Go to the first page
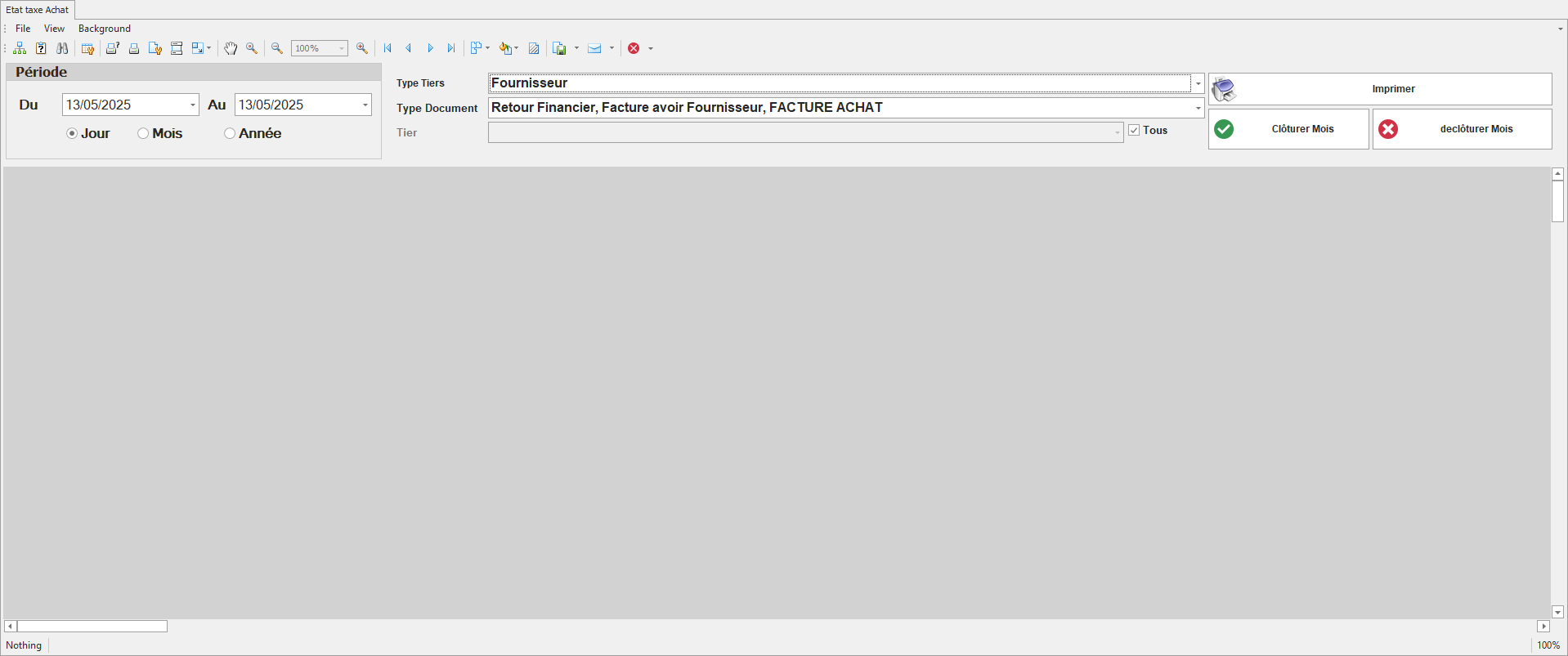Screen dimensions: 1568x656 [x=388, y=49]
